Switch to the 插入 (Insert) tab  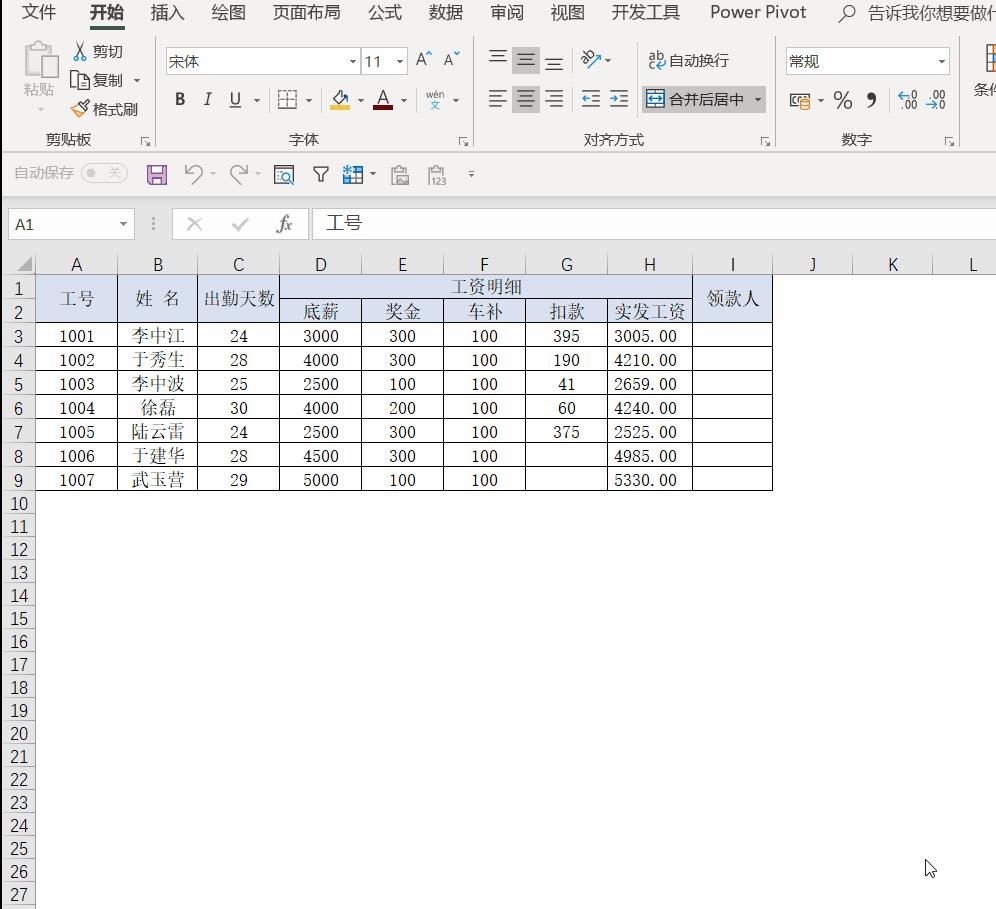(167, 13)
